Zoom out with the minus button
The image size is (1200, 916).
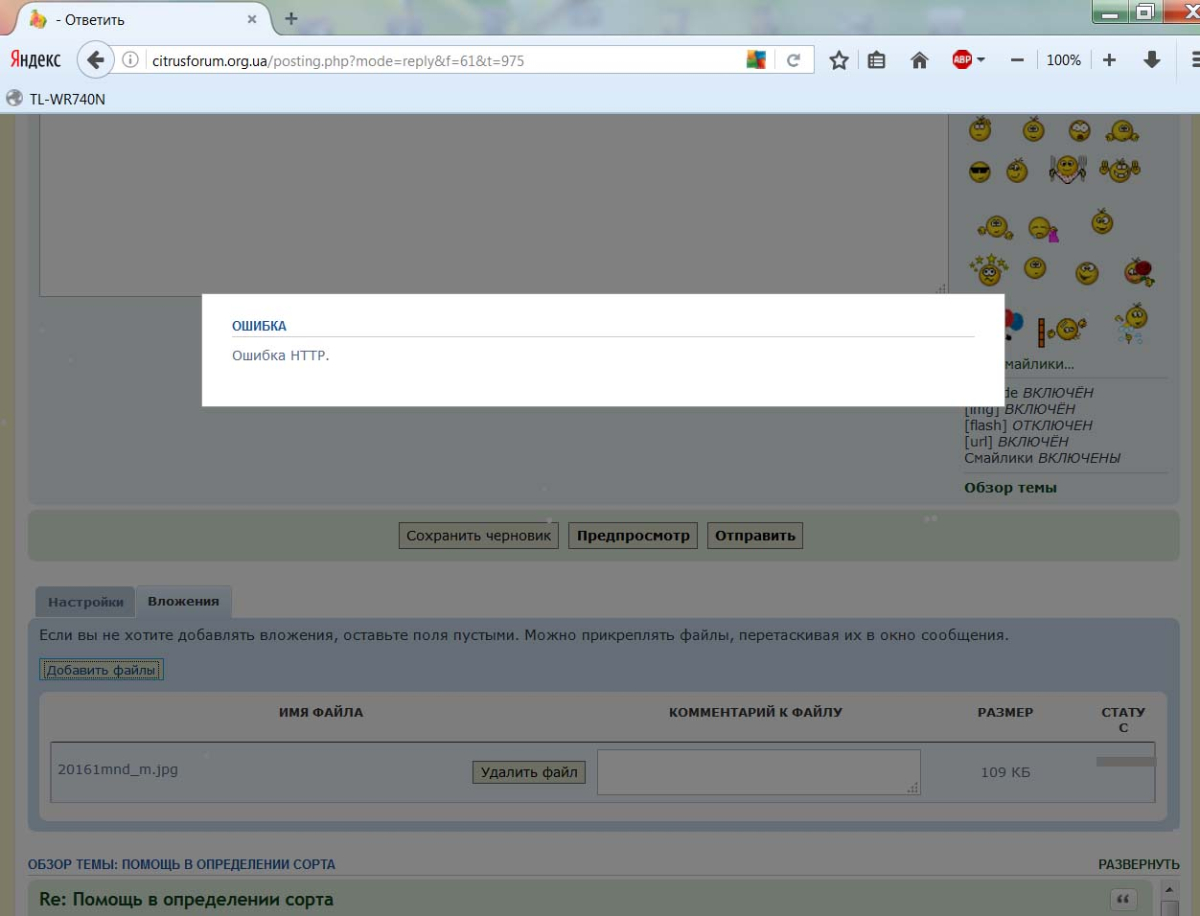[1017, 60]
